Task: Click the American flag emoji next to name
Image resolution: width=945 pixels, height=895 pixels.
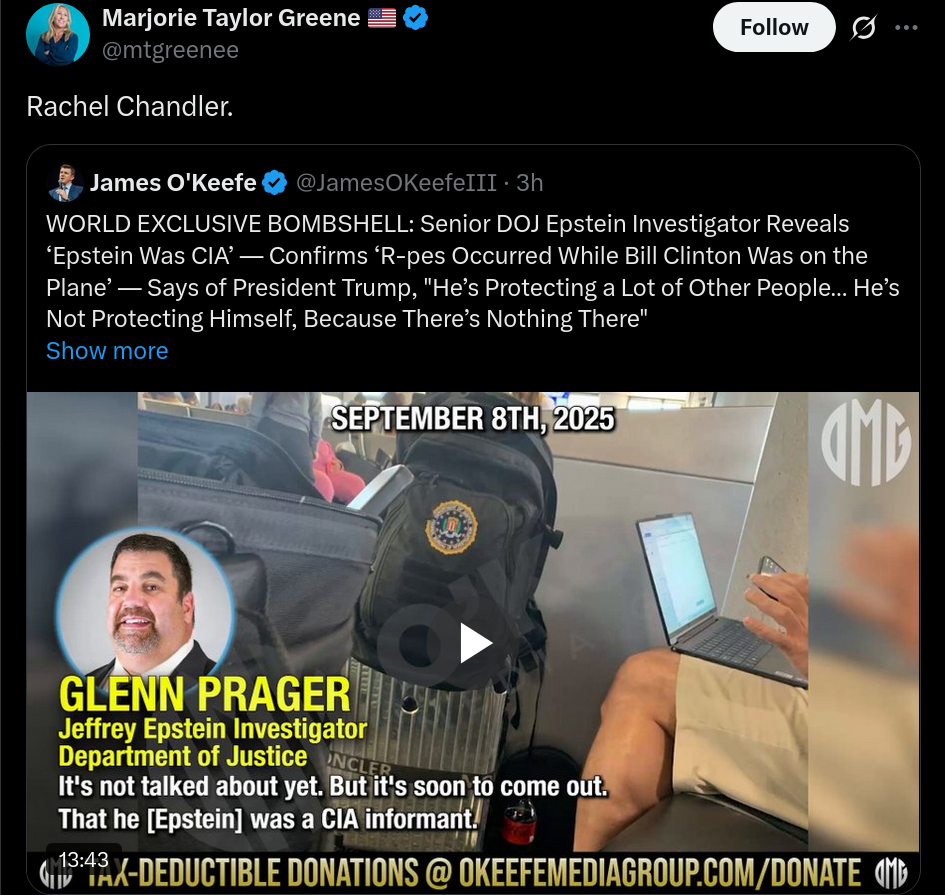Action: [x=382, y=18]
